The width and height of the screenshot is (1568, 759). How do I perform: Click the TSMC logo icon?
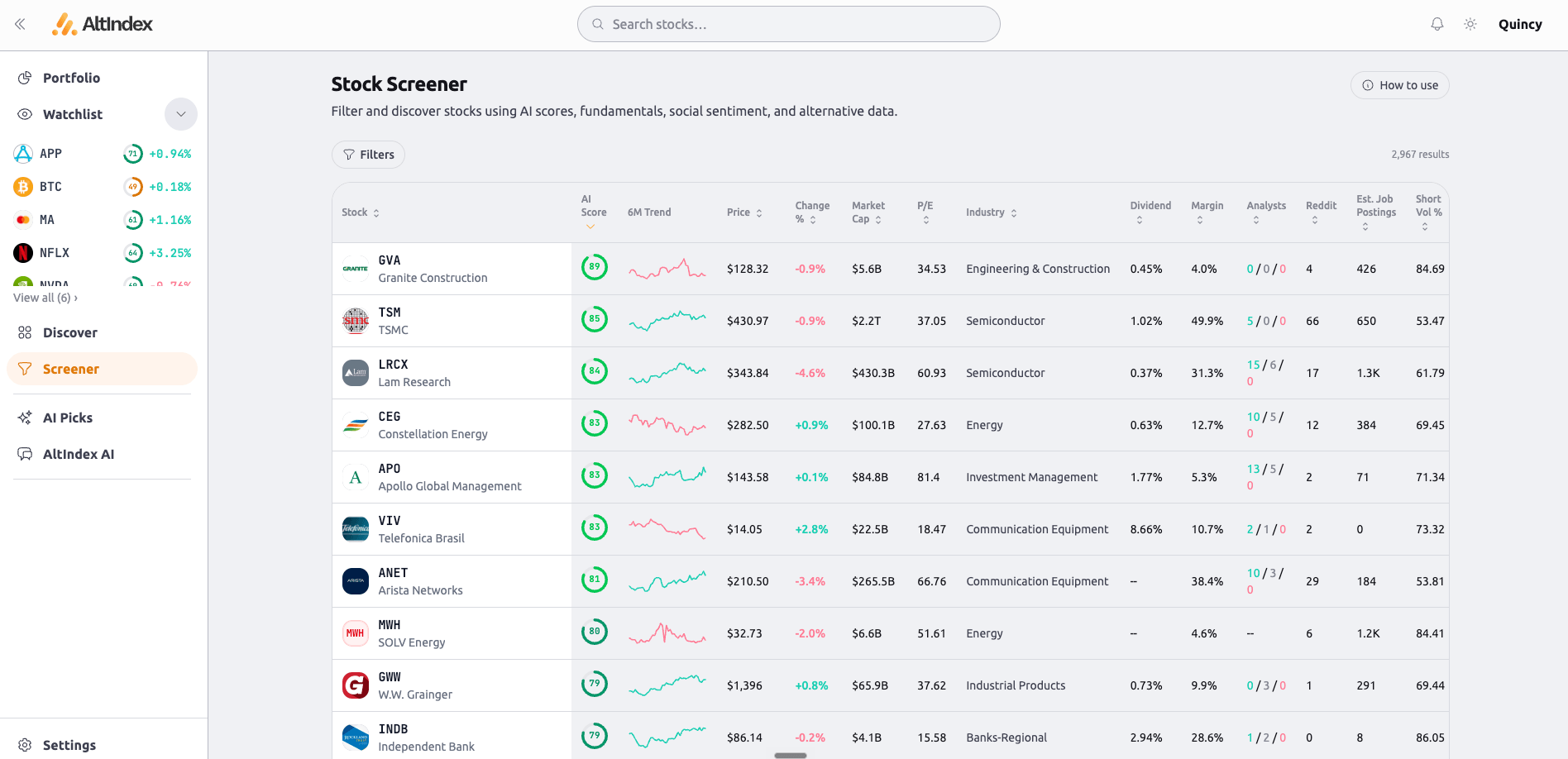click(356, 321)
